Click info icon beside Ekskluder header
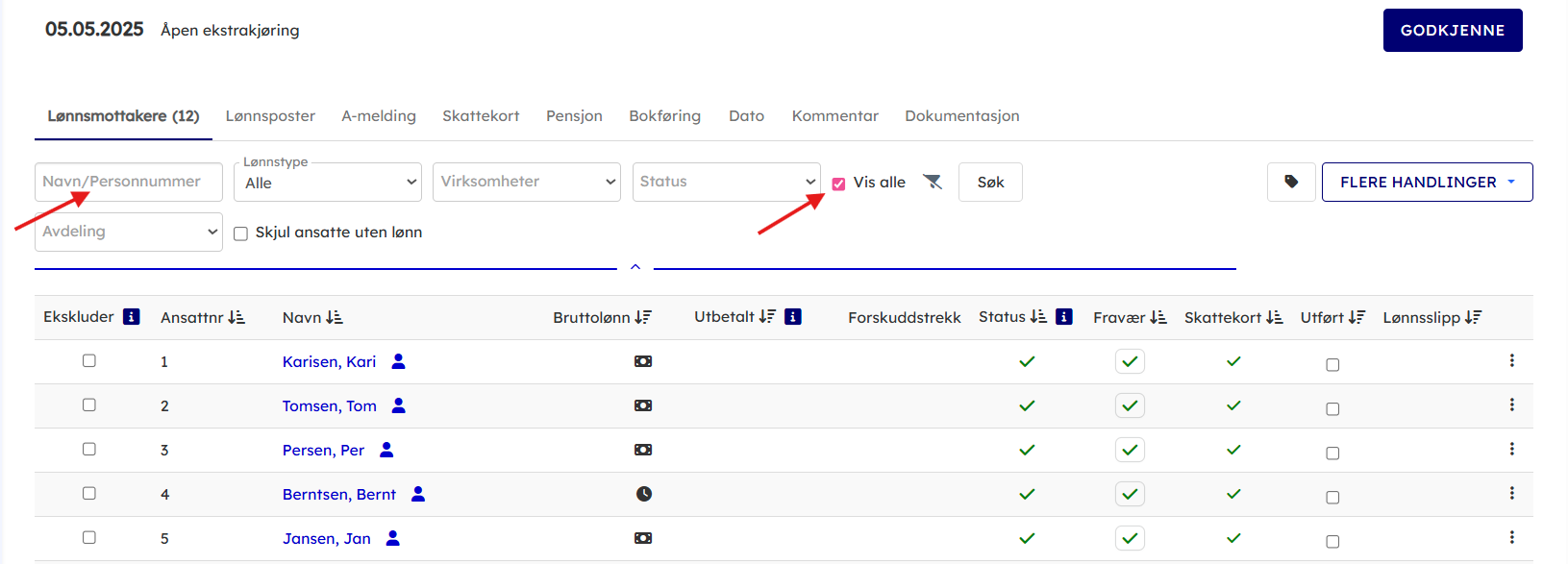Image resolution: width=1568 pixels, height=564 pixels. click(x=132, y=317)
